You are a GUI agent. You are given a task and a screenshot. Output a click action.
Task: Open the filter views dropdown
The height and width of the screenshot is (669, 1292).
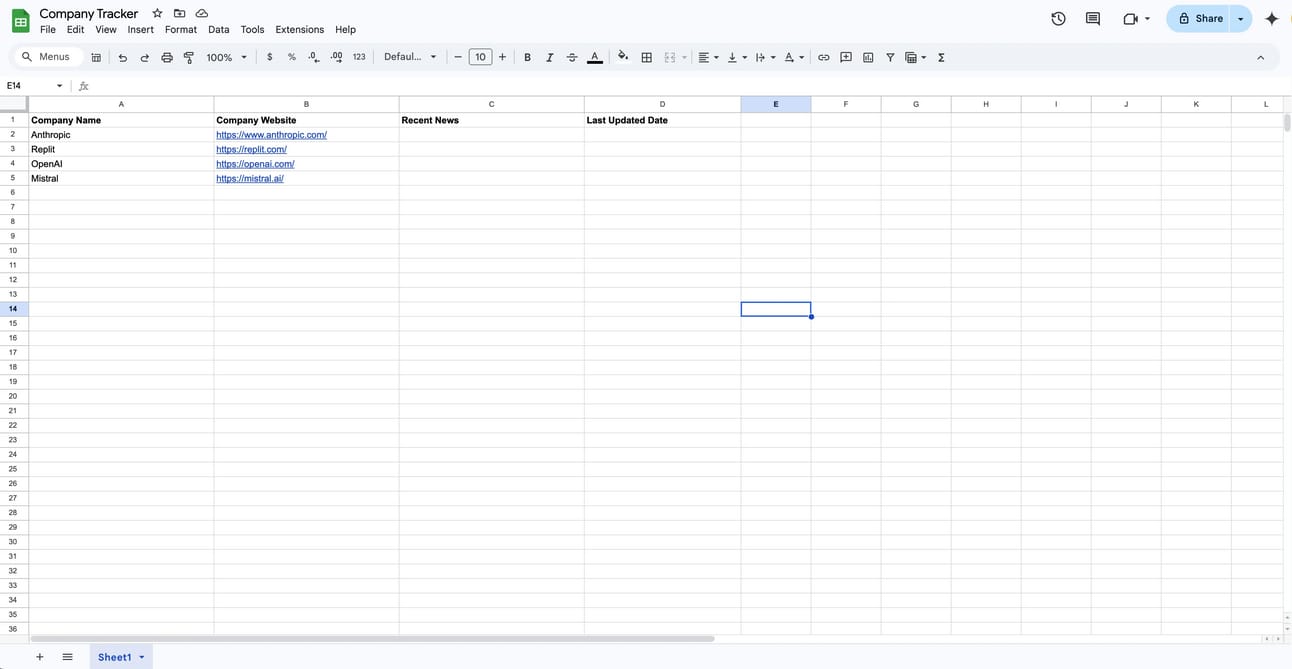click(915, 57)
